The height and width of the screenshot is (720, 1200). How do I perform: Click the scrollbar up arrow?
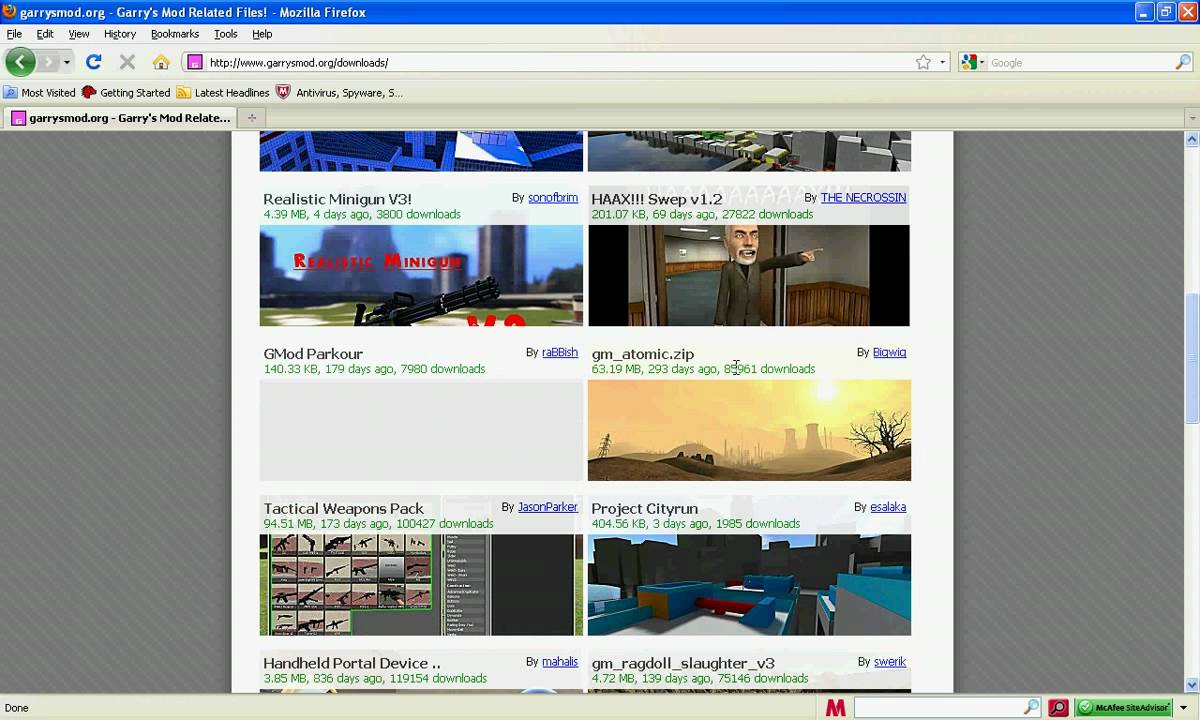[1191, 139]
